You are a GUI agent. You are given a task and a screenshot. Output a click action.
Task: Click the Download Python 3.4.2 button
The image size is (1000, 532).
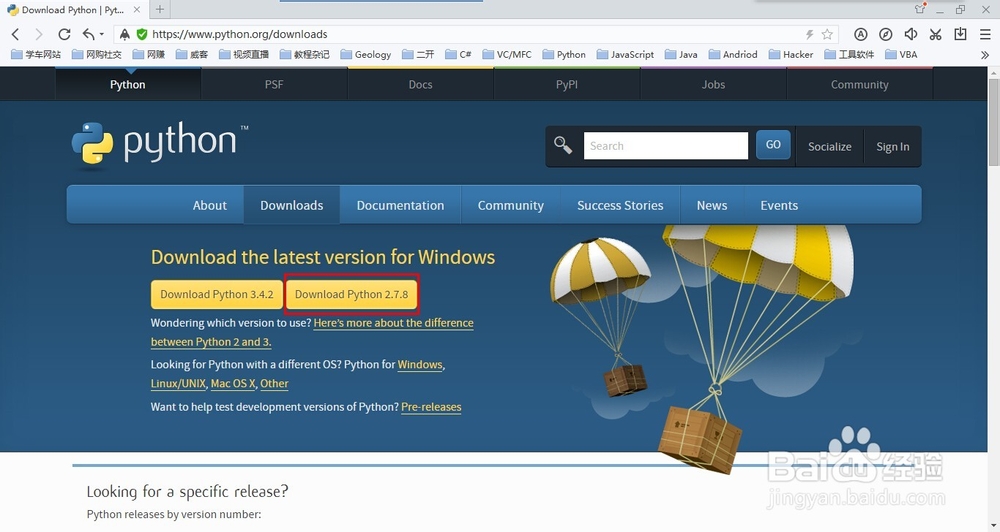(217, 294)
